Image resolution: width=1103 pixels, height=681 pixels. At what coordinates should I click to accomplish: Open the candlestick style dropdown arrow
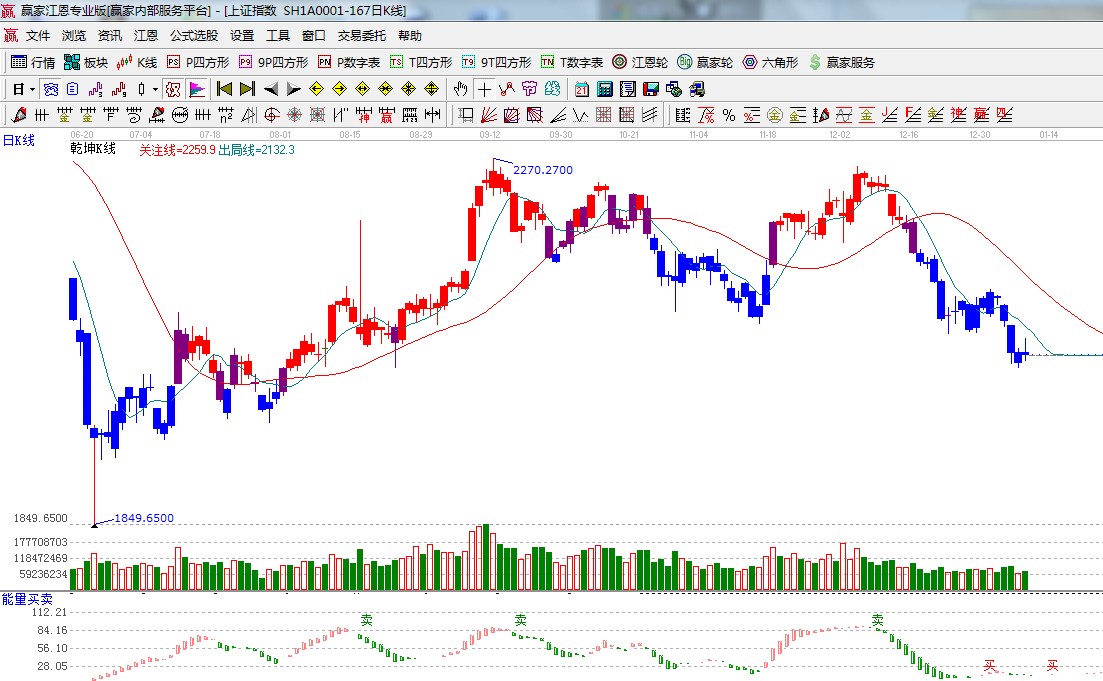(x=155, y=89)
